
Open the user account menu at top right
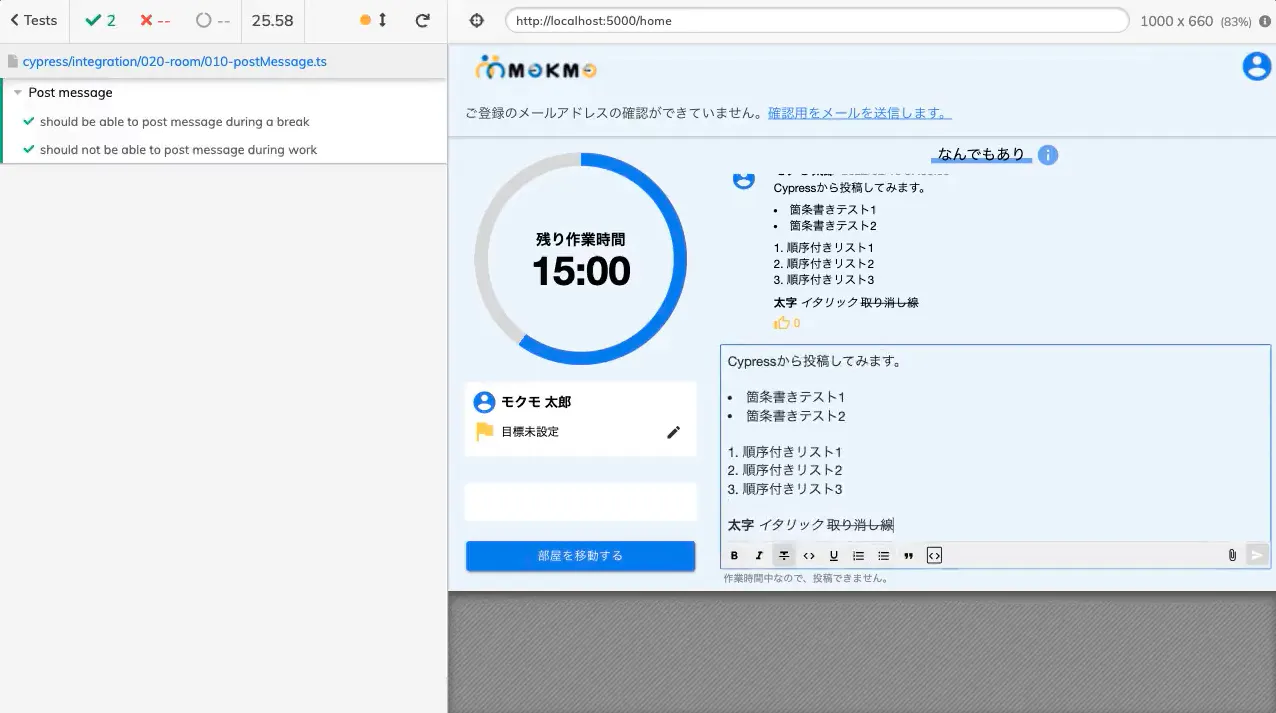click(1255, 66)
